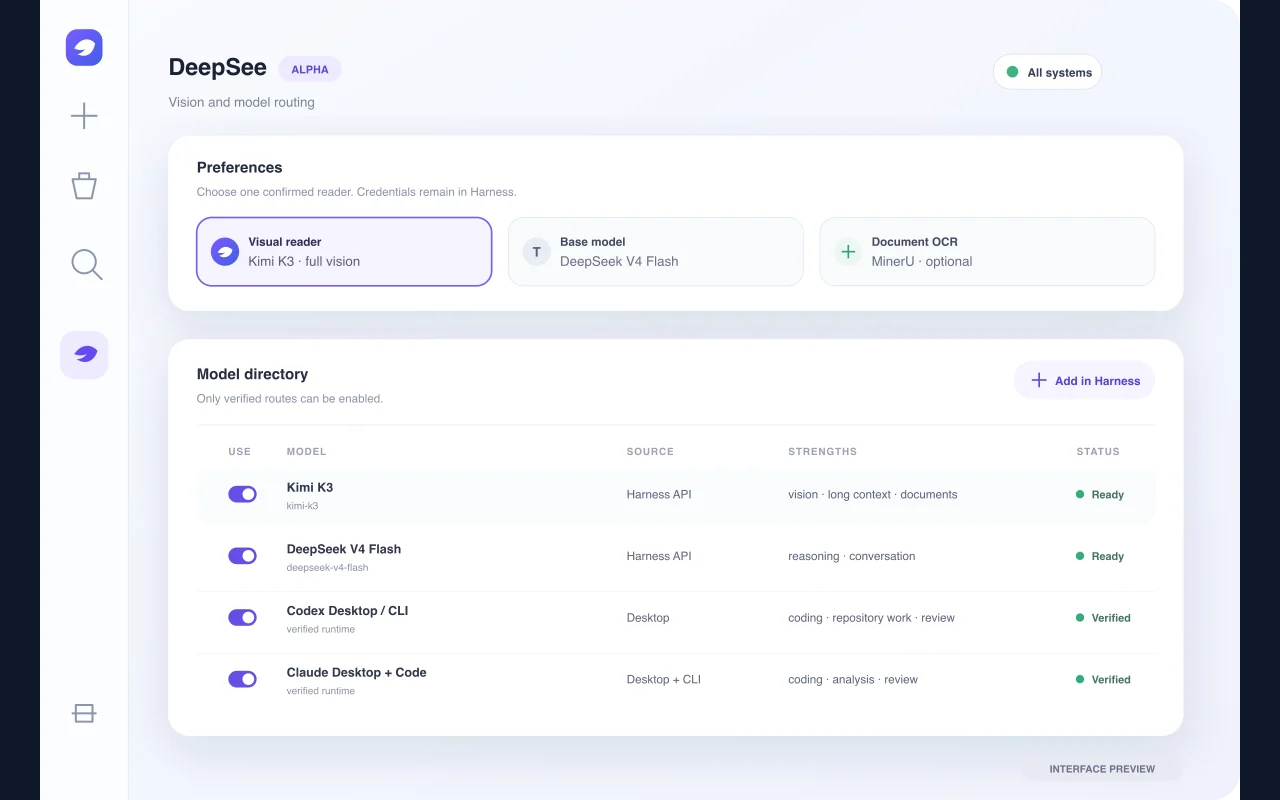Click "coding · analysis · review" strengths
This screenshot has height=800, width=1280.
(853, 679)
